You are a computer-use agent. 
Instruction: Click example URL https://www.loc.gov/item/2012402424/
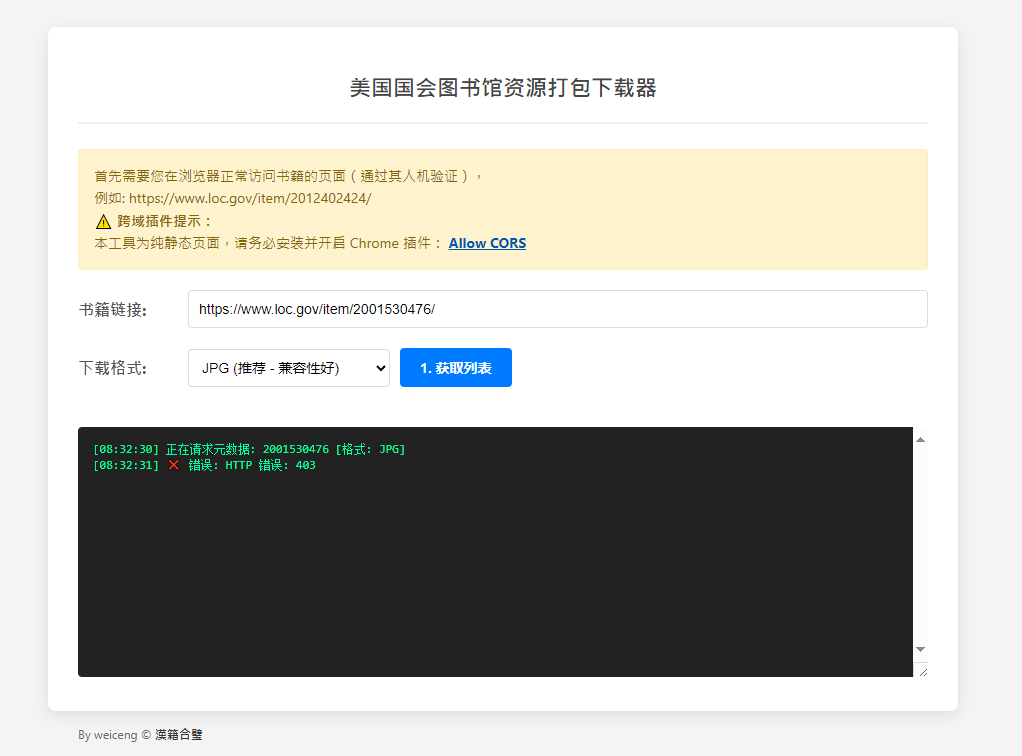click(250, 198)
